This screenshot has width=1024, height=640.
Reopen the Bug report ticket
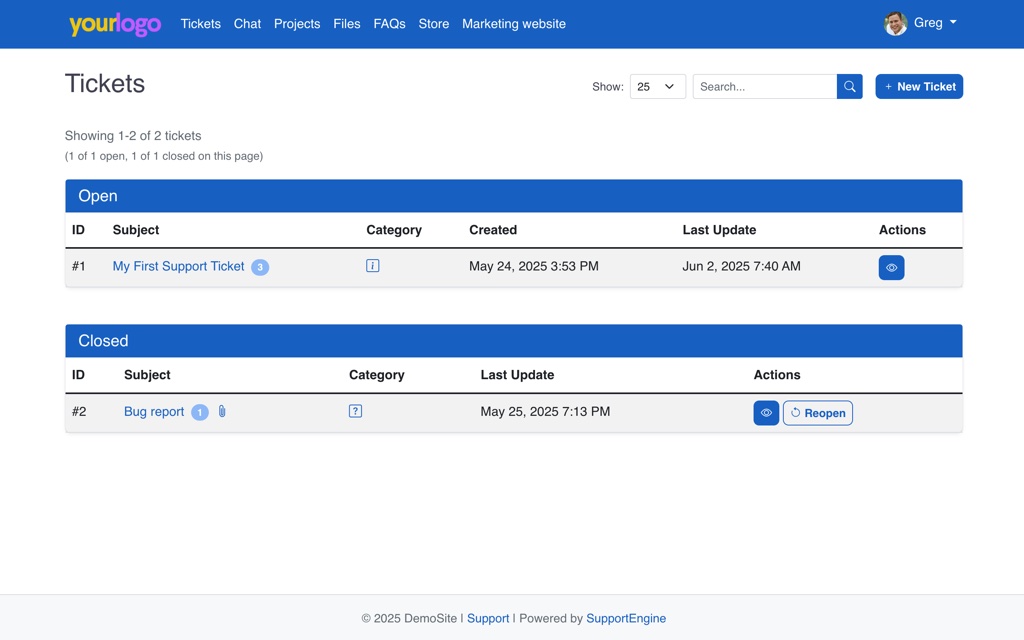tap(817, 412)
